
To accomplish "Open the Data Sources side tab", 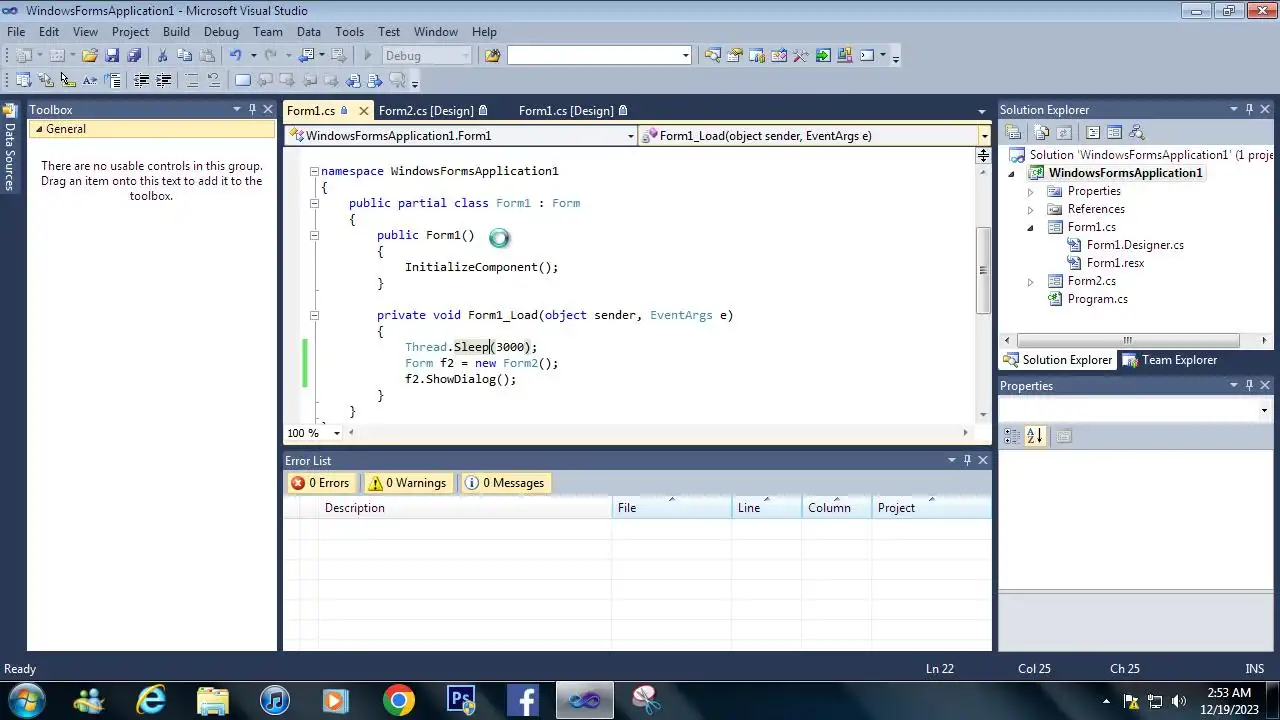I will (9, 148).
